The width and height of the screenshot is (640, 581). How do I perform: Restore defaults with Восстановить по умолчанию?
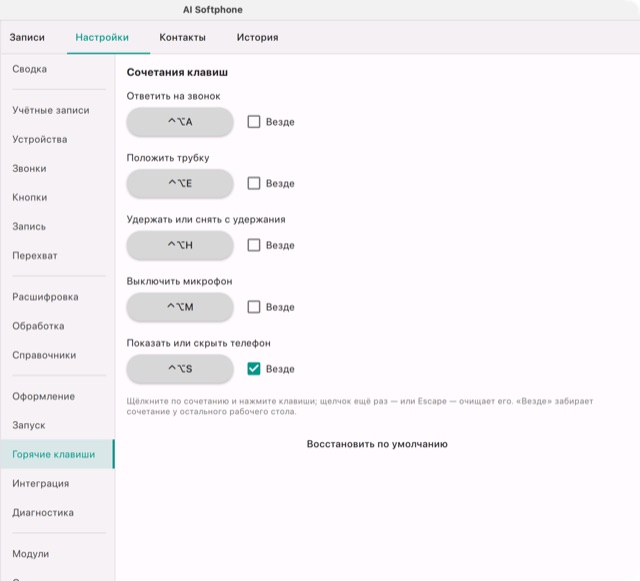pos(377,444)
